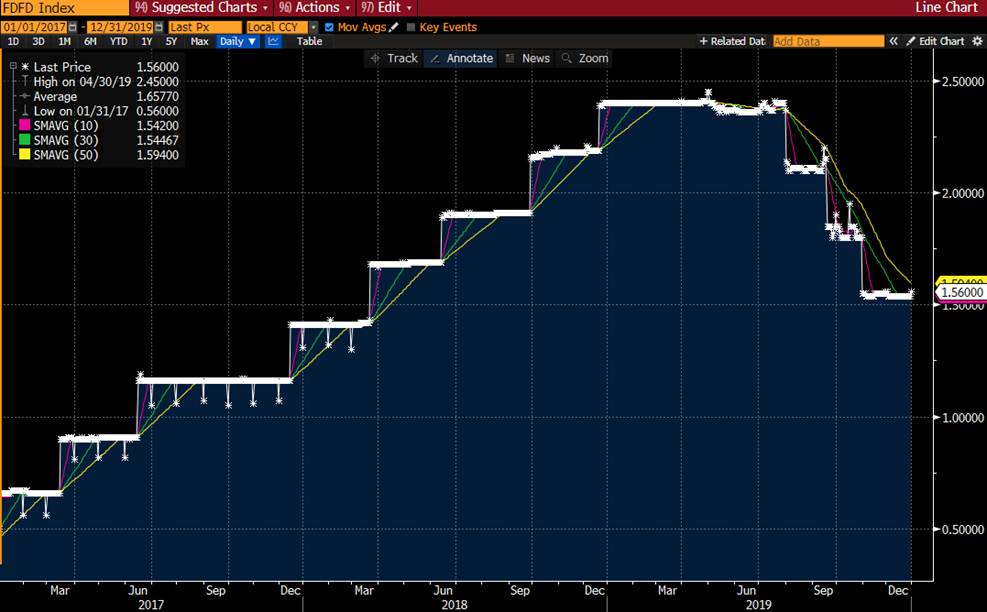
Task: Activate the Track crosshair tool
Action: click(x=394, y=58)
